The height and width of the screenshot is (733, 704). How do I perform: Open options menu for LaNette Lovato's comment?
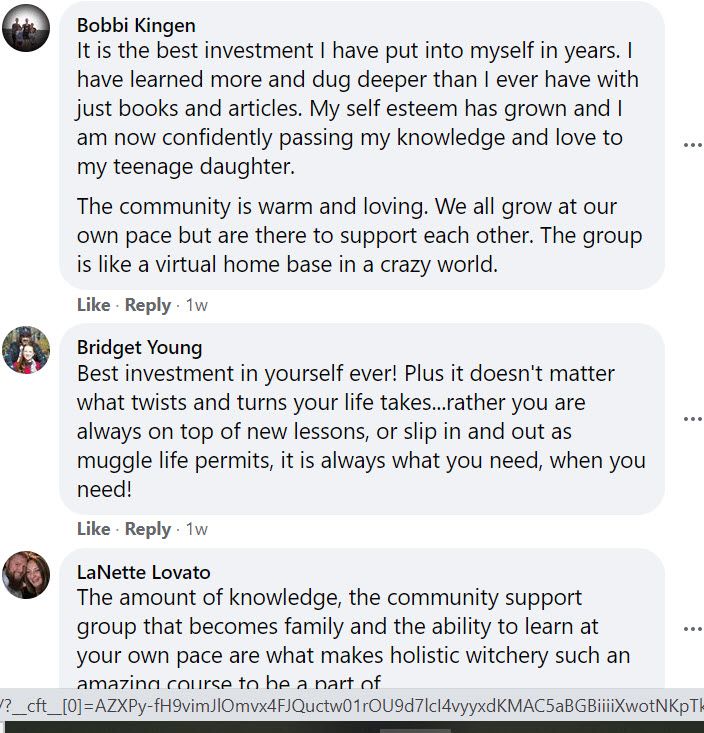[x=692, y=629]
